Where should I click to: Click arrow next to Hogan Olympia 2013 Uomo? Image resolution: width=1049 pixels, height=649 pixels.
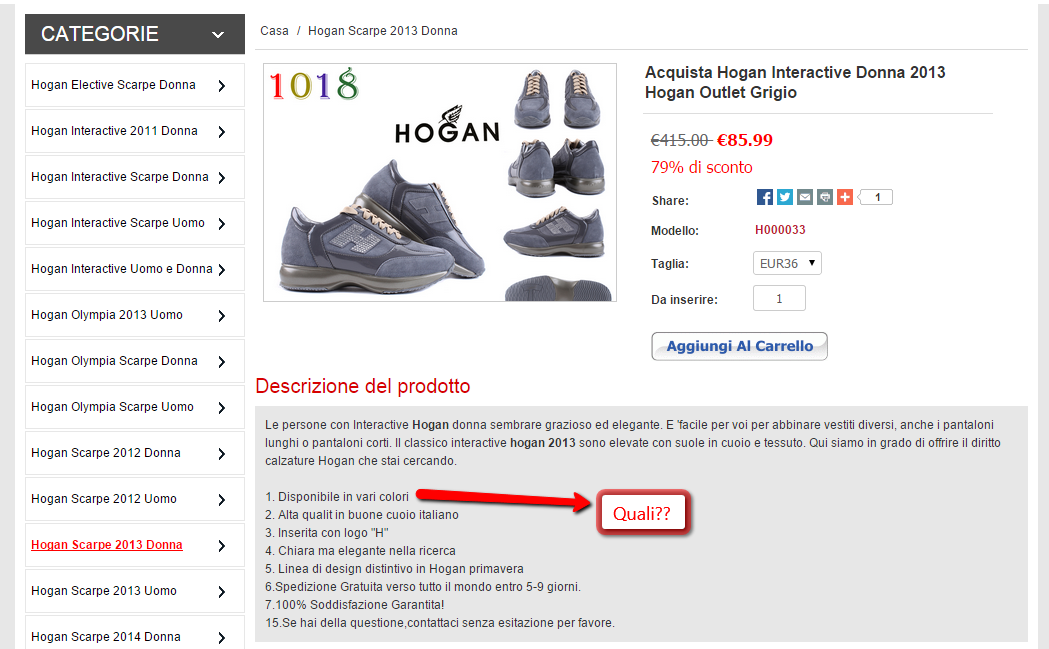(x=222, y=316)
